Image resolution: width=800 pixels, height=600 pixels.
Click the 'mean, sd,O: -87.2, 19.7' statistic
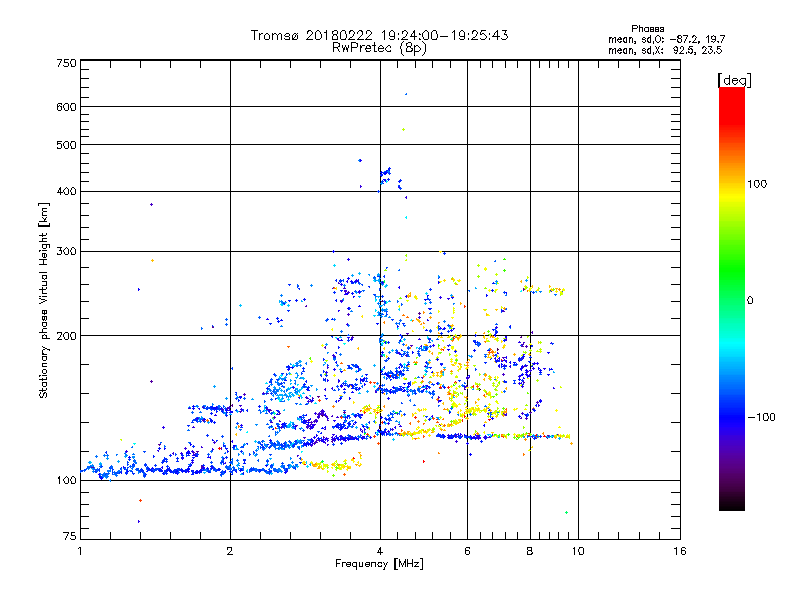pyautogui.click(x=666, y=39)
